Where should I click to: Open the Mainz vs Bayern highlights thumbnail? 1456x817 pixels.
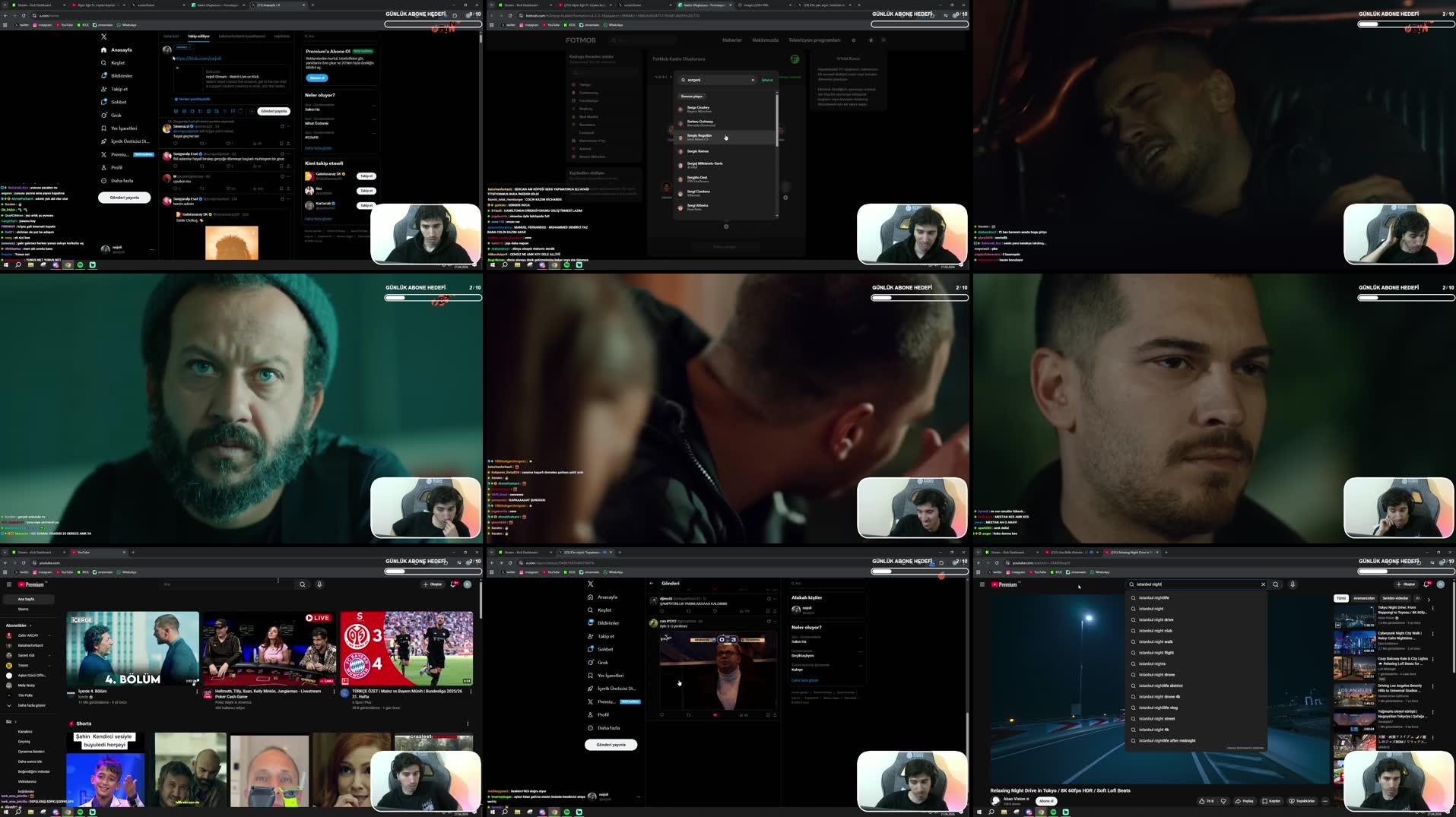[x=407, y=649]
